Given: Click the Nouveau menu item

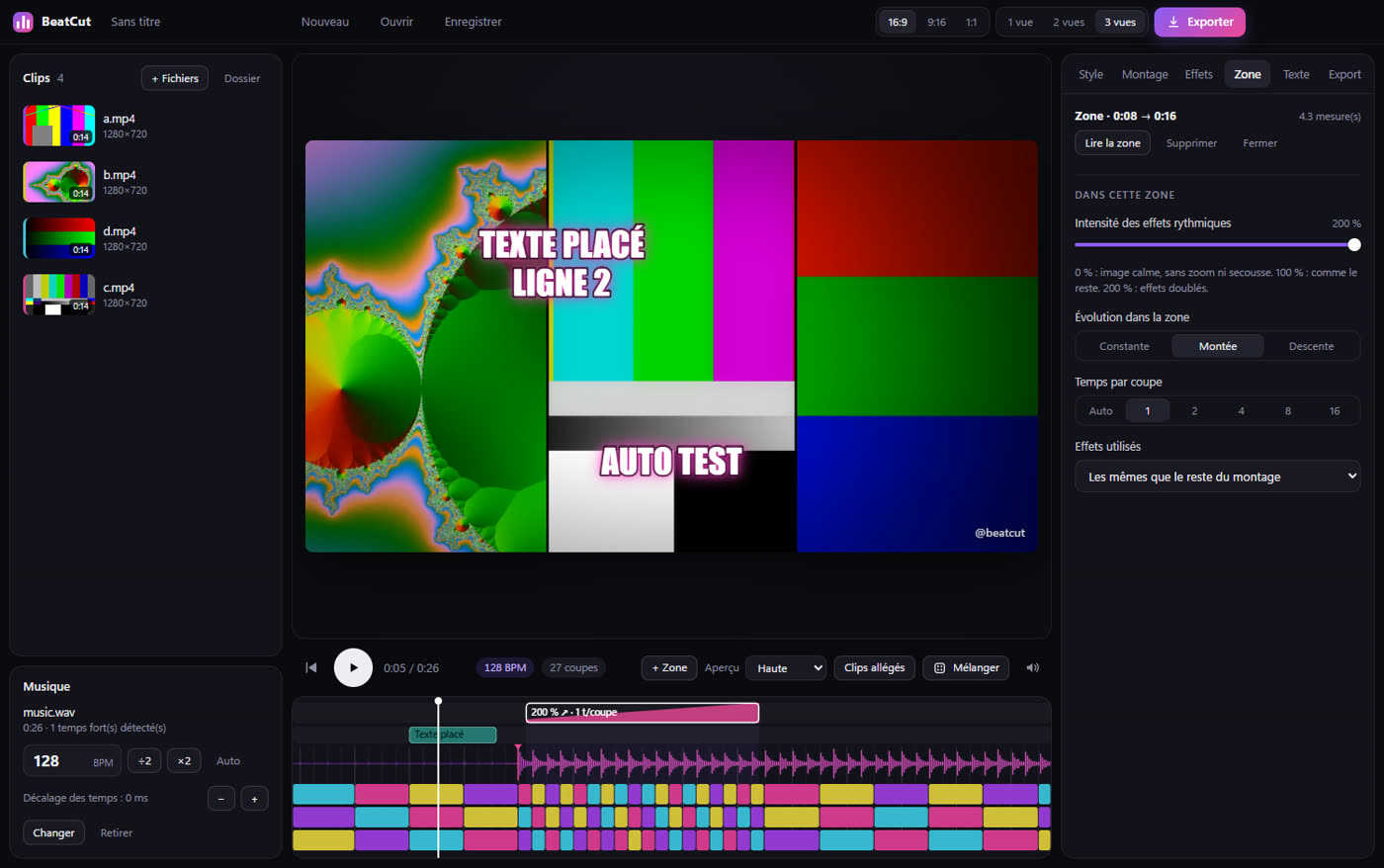Looking at the screenshot, I should (x=325, y=22).
